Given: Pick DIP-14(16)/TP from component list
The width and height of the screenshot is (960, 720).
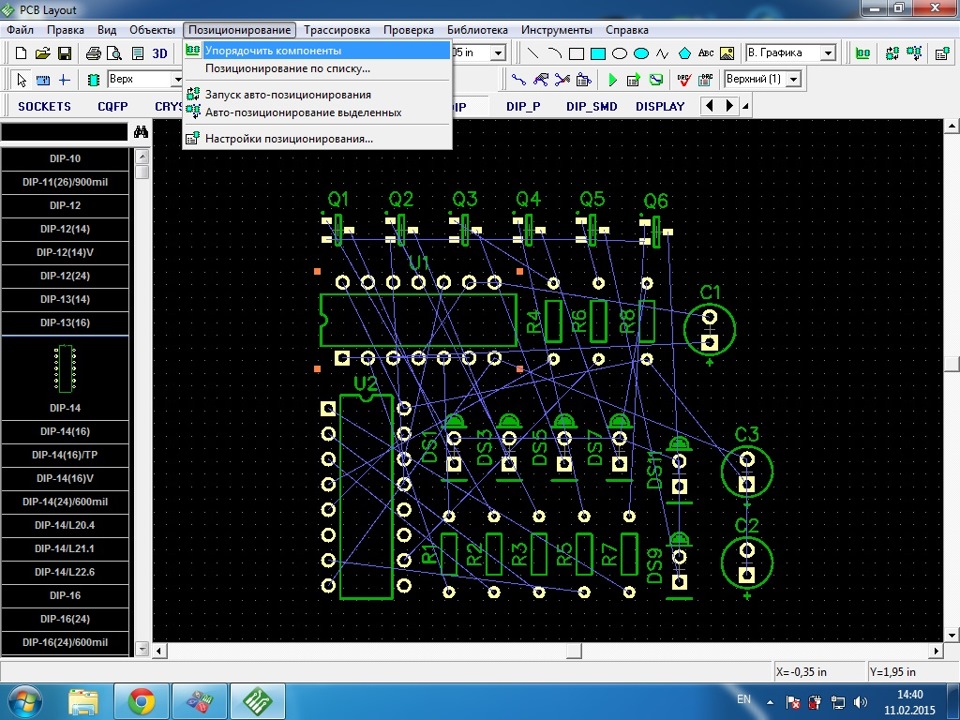Looking at the screenshot, I should tap(65, 455).
